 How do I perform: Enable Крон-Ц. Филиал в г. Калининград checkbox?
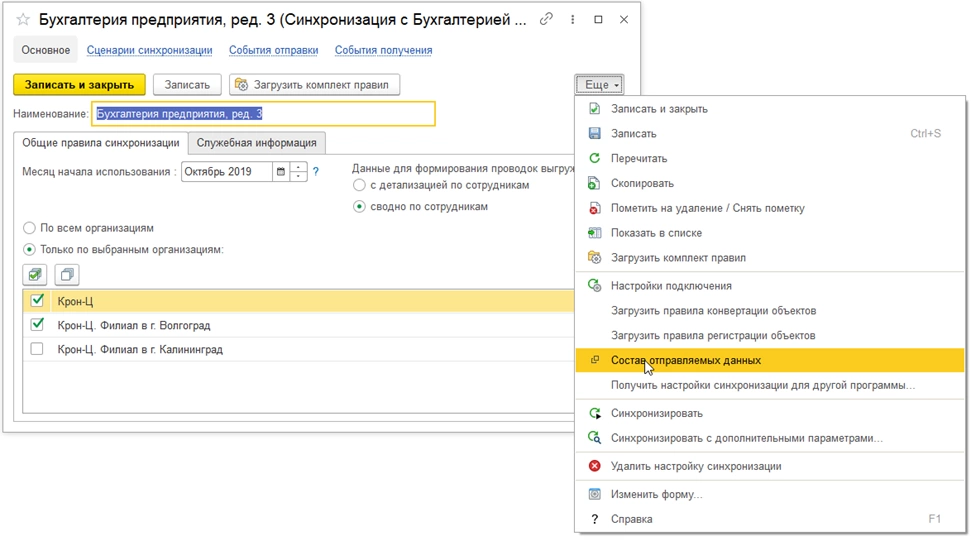pyautogui.click(x=38, y=350)
